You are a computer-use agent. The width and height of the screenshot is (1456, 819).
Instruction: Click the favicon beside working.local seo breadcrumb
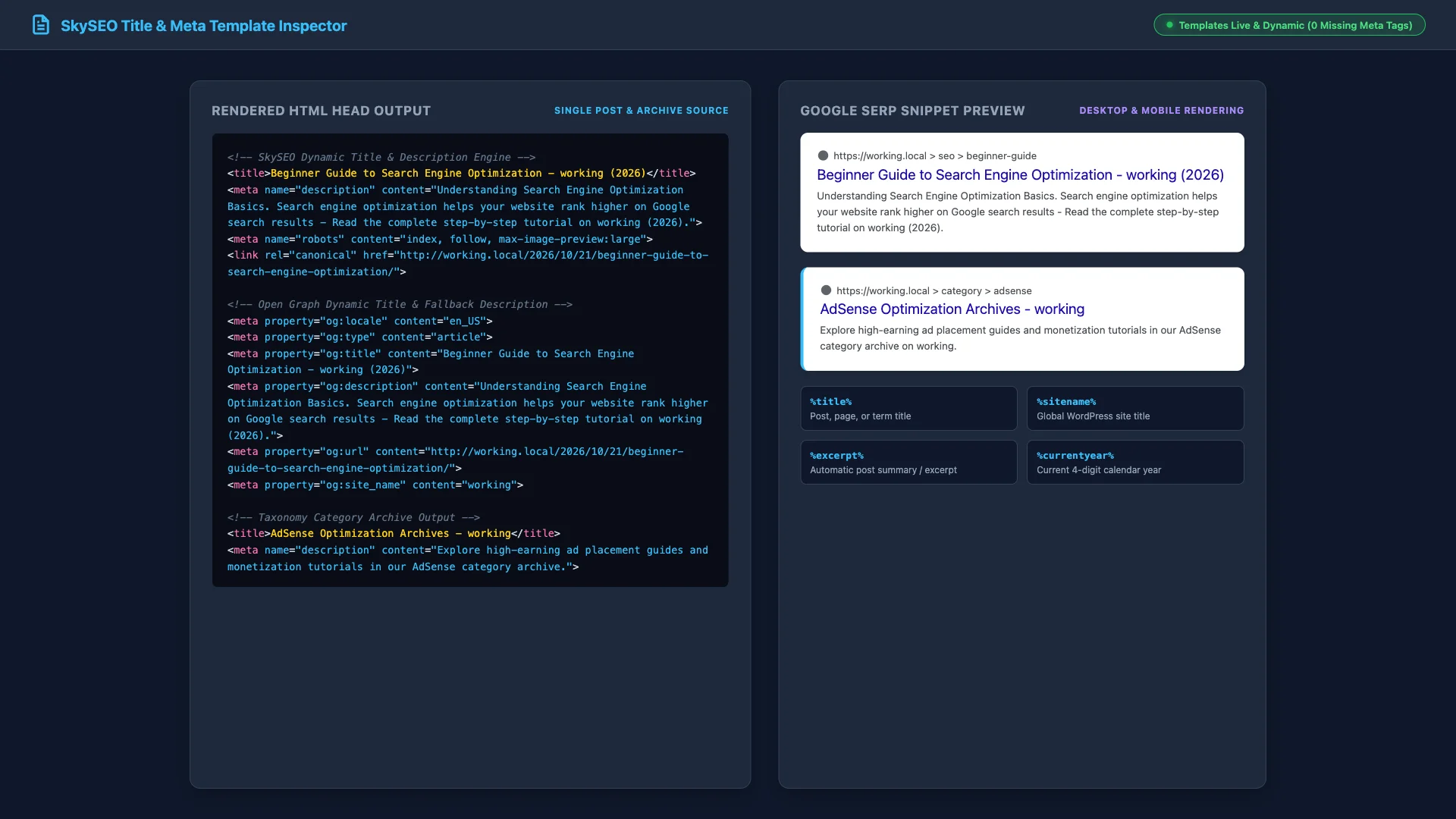point(823,155)
